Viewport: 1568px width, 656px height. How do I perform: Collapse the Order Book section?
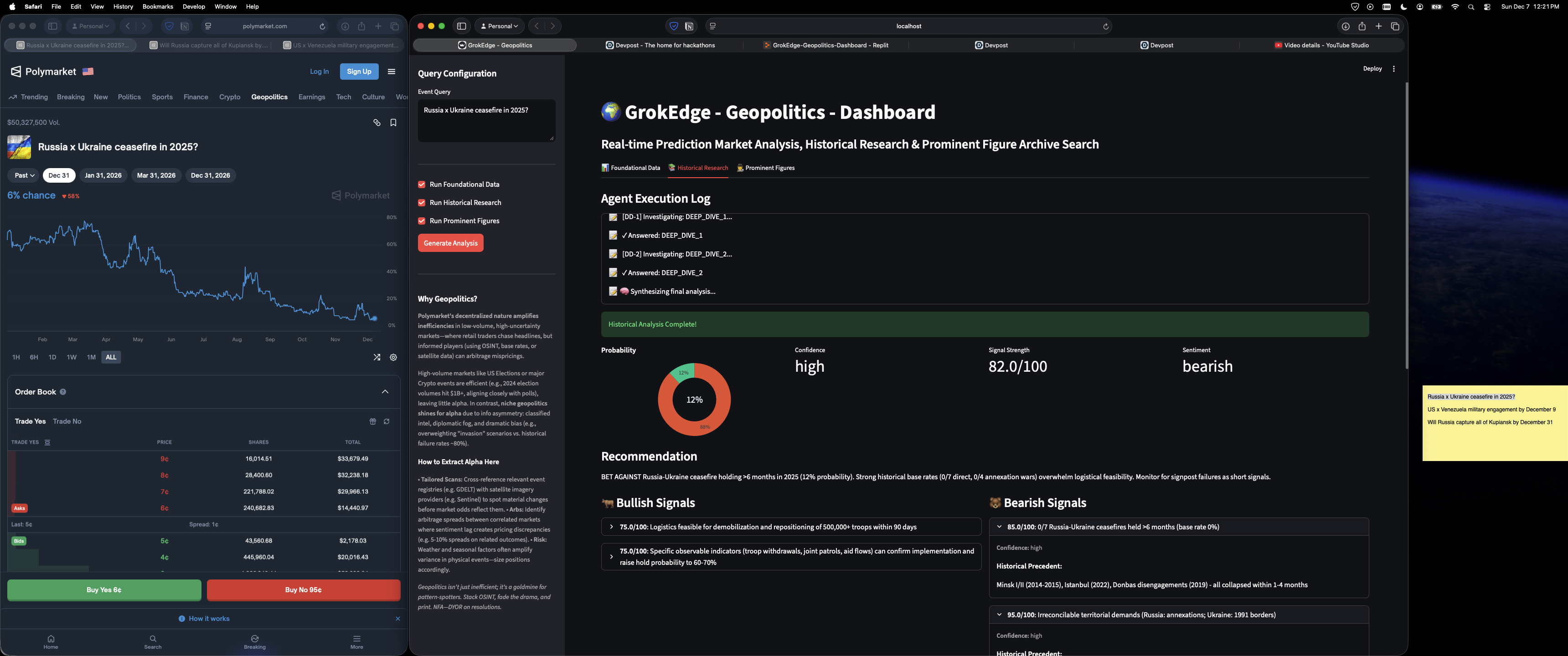click(x=385, y=392)
